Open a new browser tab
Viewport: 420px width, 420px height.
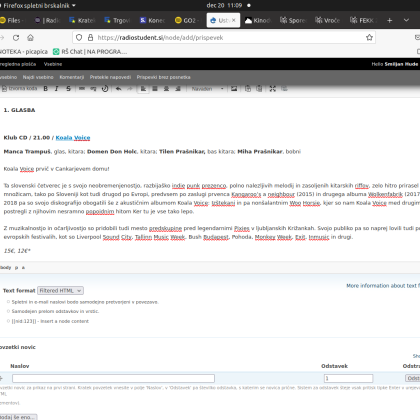pos(389,20)
